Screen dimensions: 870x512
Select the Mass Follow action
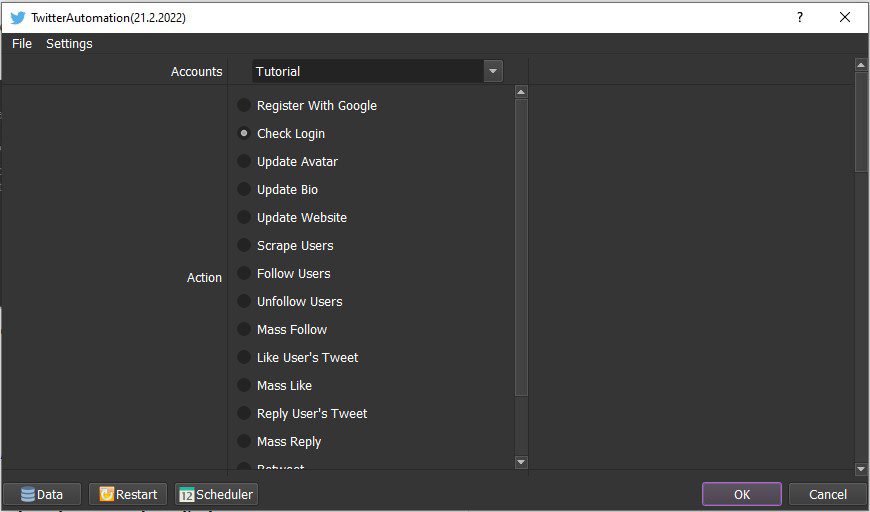tap(282, 329)
